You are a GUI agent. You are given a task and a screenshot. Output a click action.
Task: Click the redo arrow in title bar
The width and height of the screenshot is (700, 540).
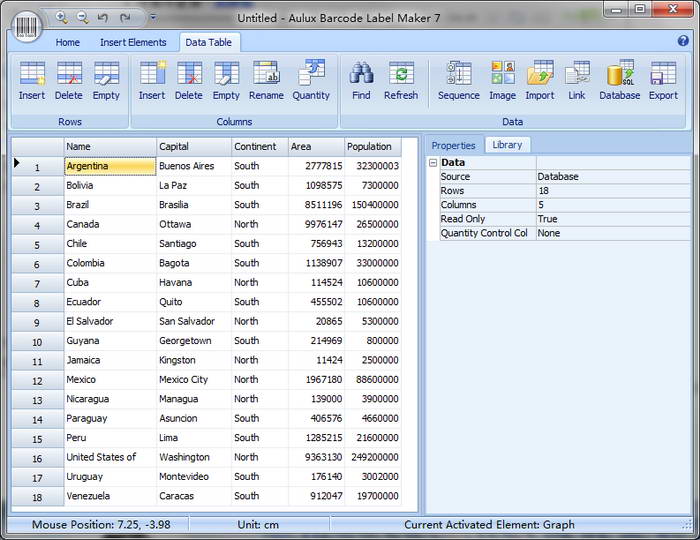[x=125, y=18]
